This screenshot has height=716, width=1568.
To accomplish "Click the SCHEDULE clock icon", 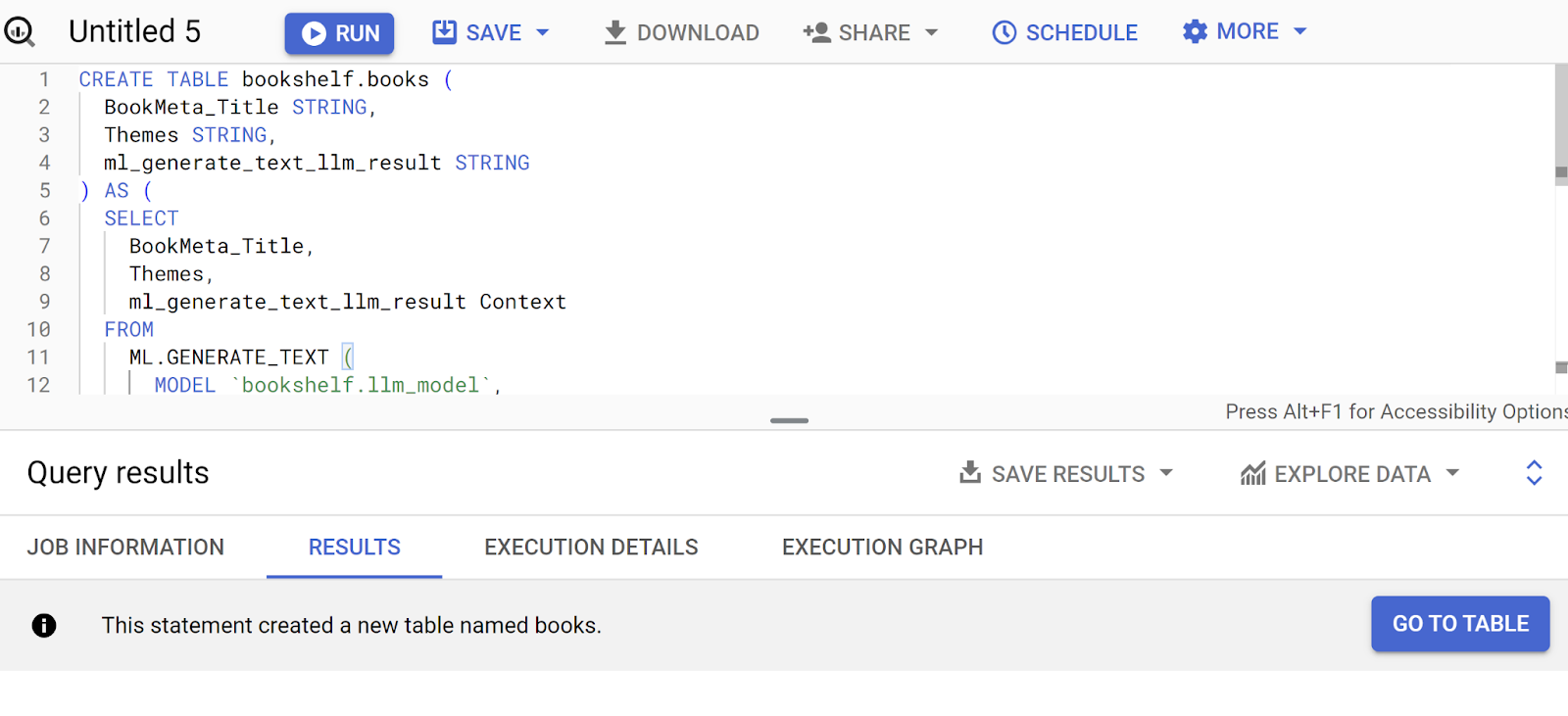I will pos(1004,33).
